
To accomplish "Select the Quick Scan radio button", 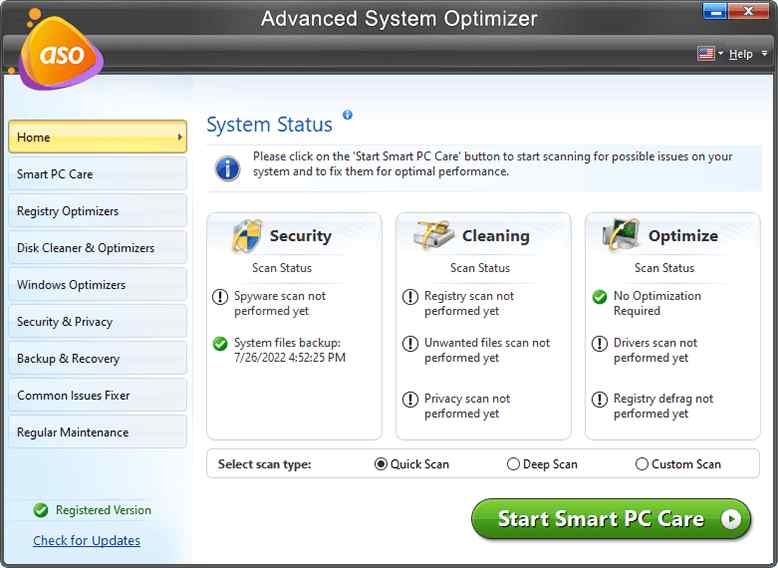I will tap(381, 464).
